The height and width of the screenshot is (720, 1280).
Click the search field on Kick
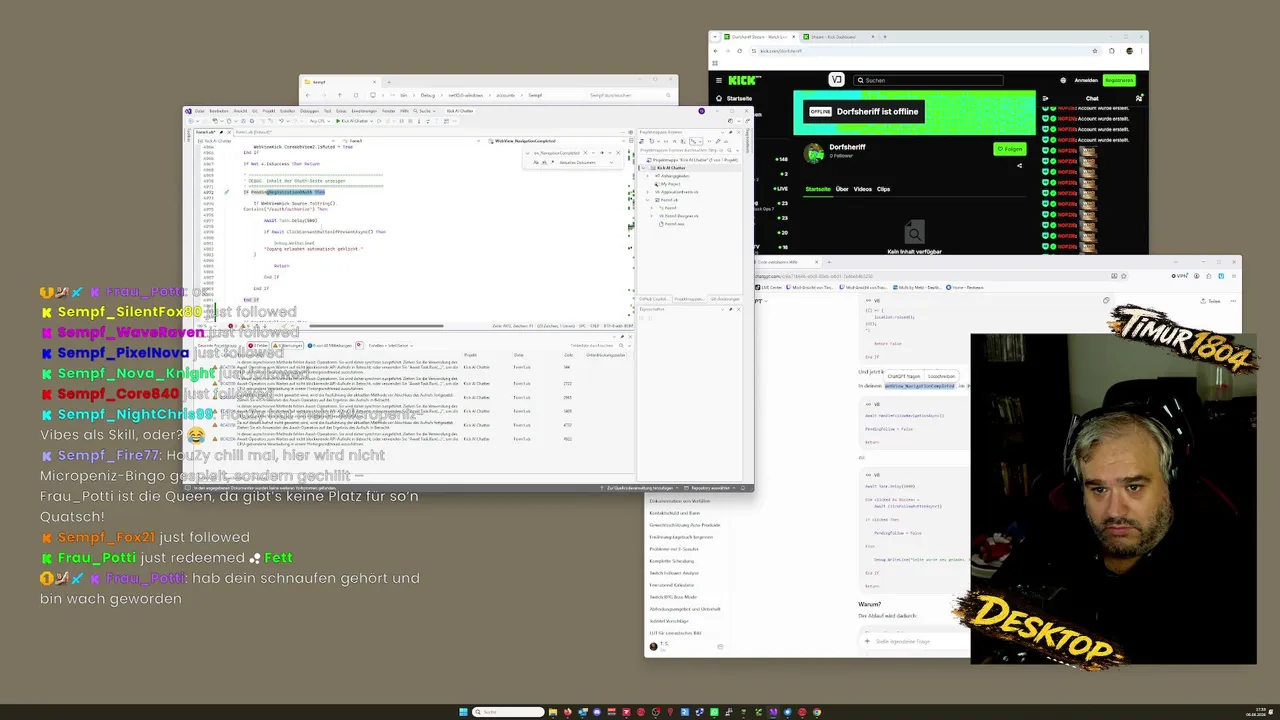coord(928,80)
